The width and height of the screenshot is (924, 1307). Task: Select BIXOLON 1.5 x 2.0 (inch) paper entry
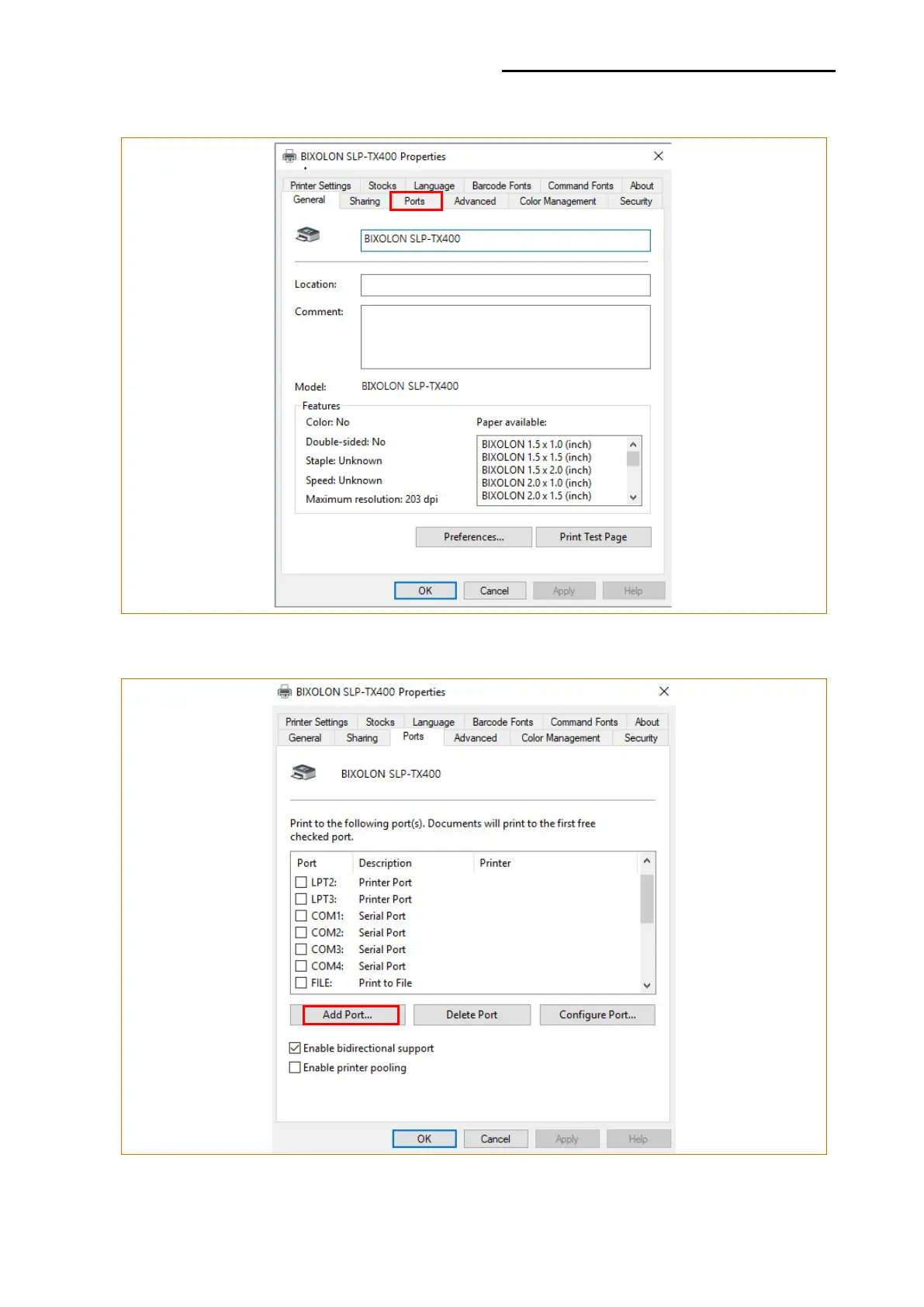click(x=536, y=470)
